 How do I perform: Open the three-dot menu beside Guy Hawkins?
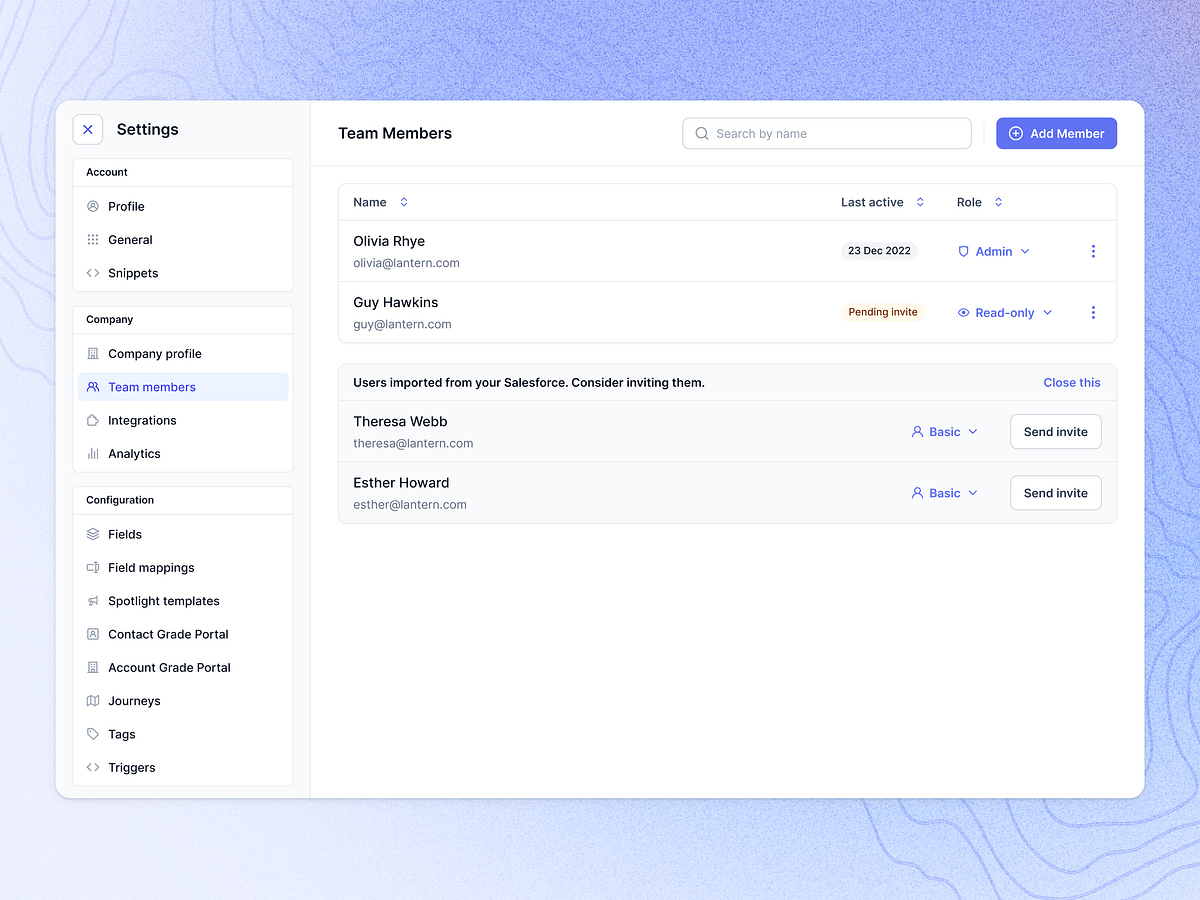click(x=1093, y=312)
